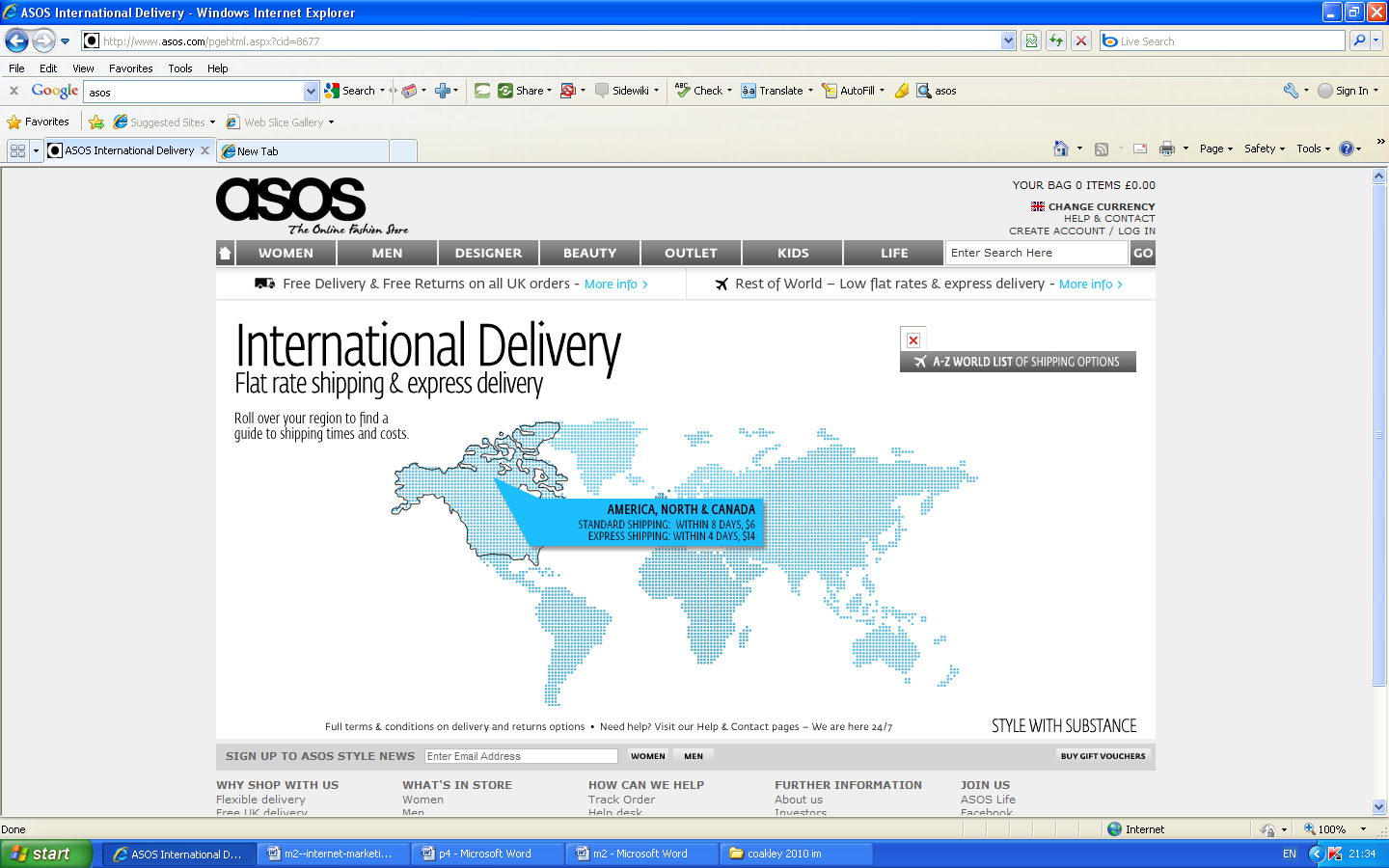Open the File menu
1389x868 pixels.
[x=16, y=68]
